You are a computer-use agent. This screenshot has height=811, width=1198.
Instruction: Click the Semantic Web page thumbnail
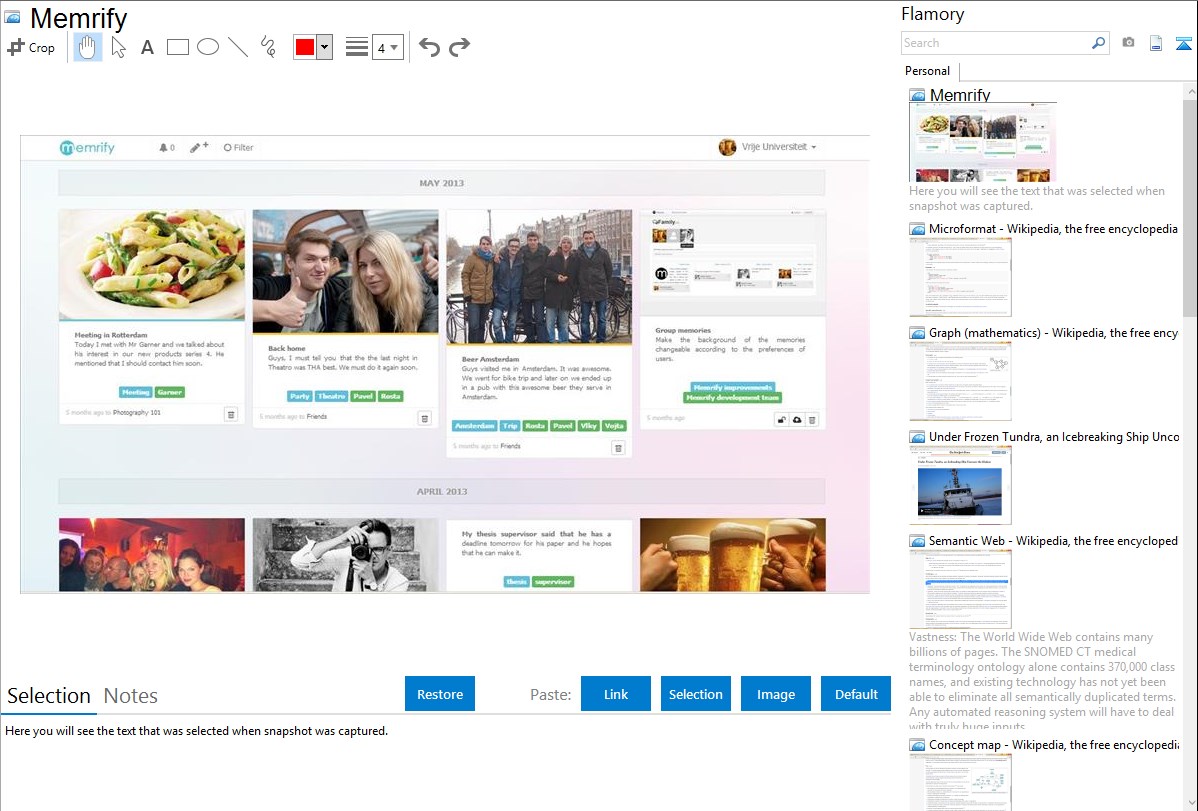click(x=960, y=589)
